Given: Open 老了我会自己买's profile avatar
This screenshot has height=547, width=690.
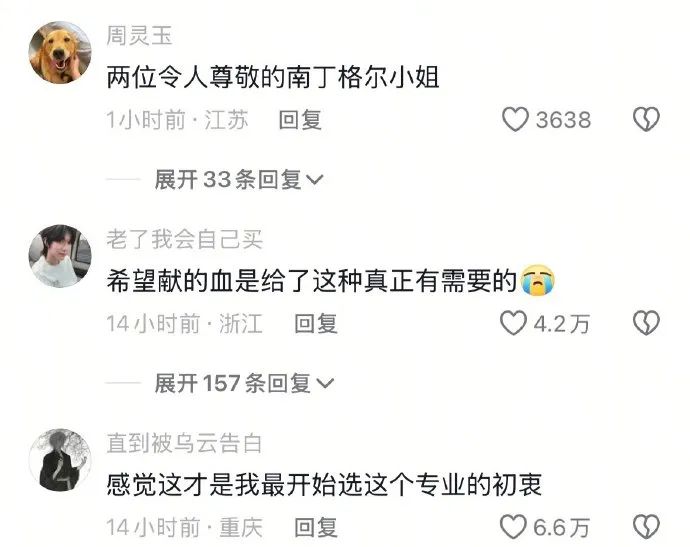Looking at the screenshot, I should click(60, 256).
